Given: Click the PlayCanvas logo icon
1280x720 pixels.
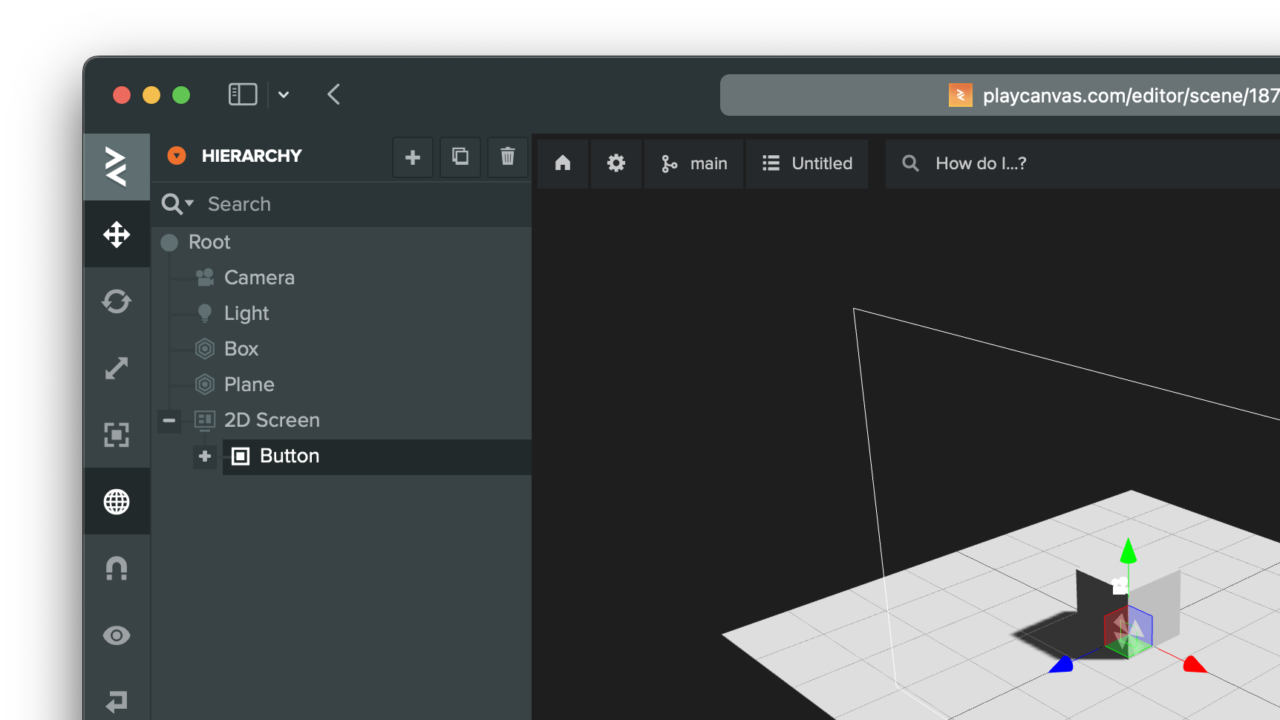Looking at the screenshot, I should point(117,166).
